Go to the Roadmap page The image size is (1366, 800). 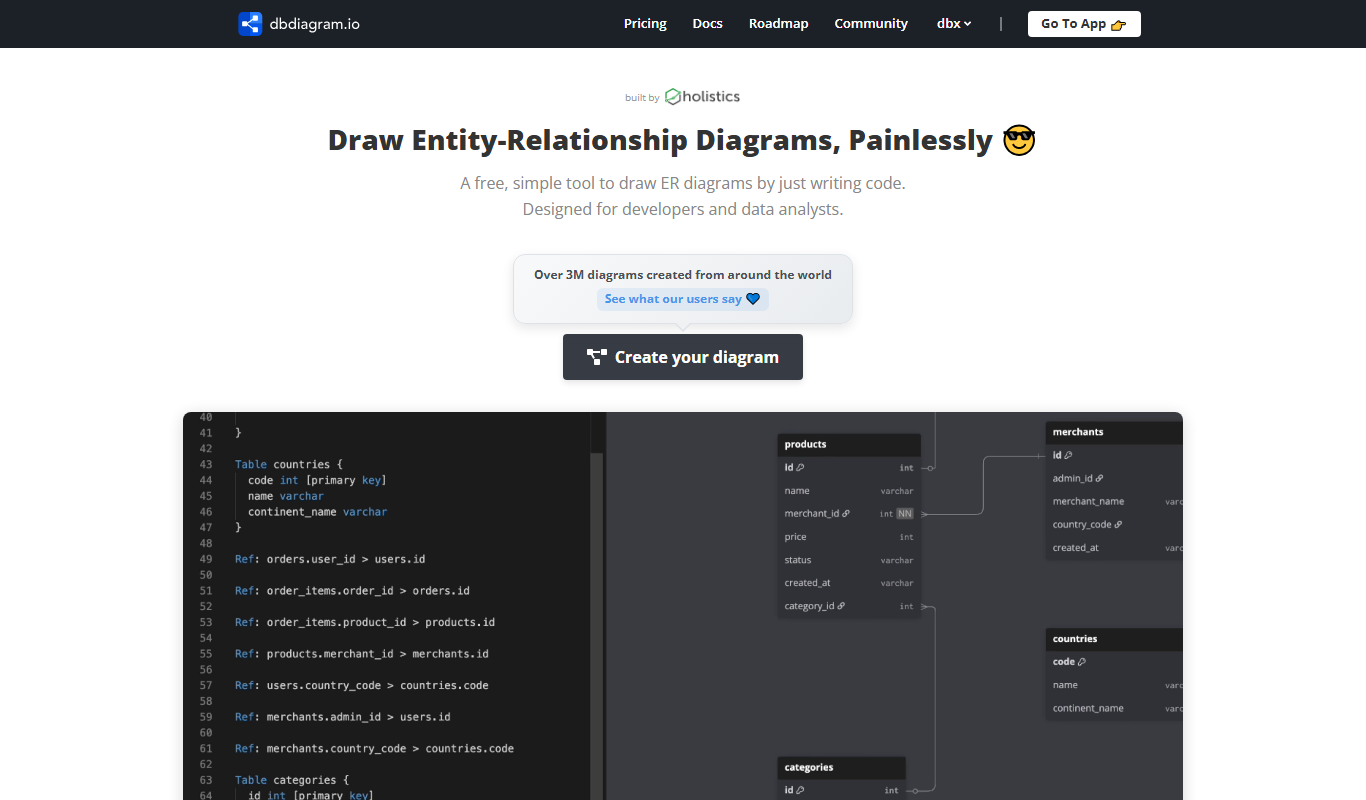(x=778, y=24)
